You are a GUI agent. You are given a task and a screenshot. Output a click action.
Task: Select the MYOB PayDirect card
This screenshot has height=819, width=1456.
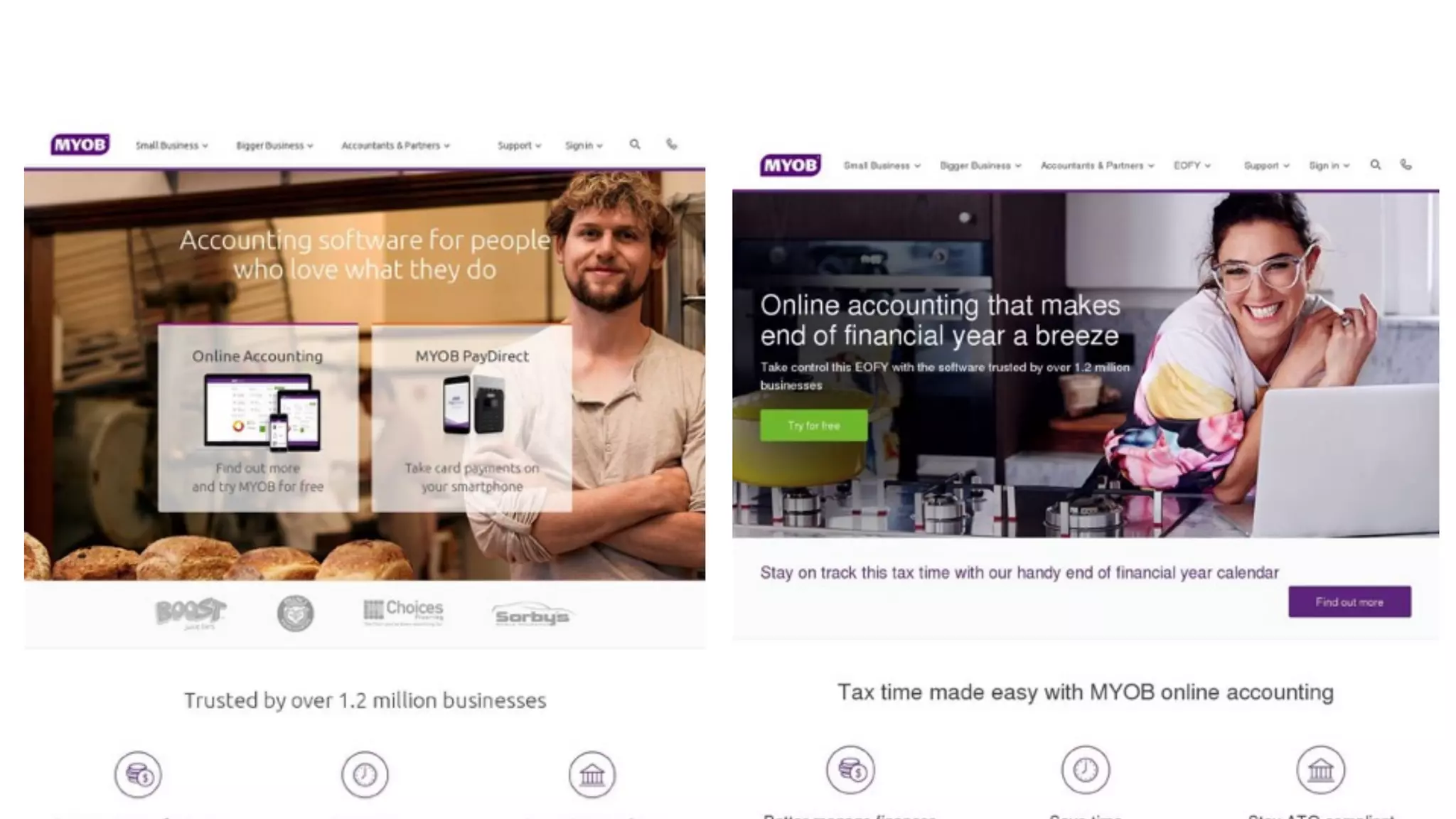(x=471, y=418)
